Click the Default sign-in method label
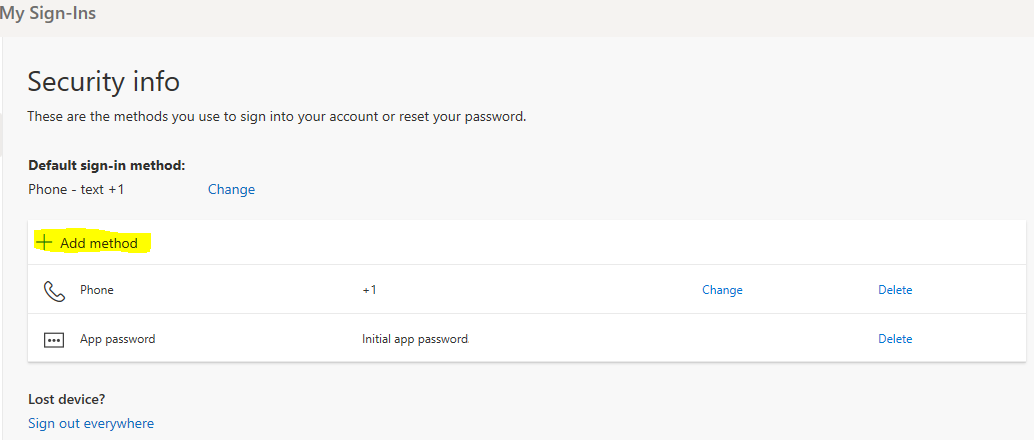 click(x=107, y=165)
